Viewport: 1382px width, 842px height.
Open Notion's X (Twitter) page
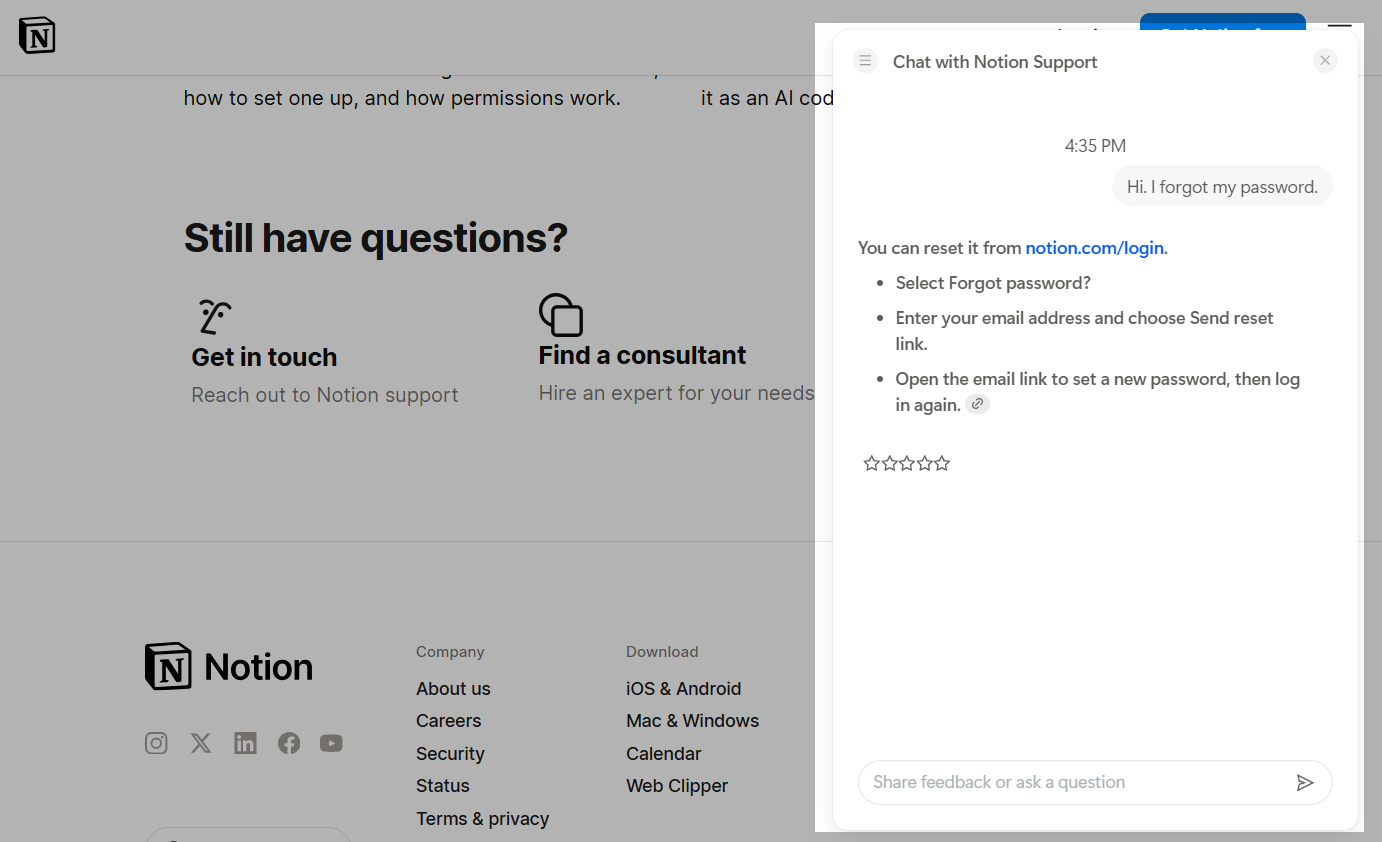(201, 743)
